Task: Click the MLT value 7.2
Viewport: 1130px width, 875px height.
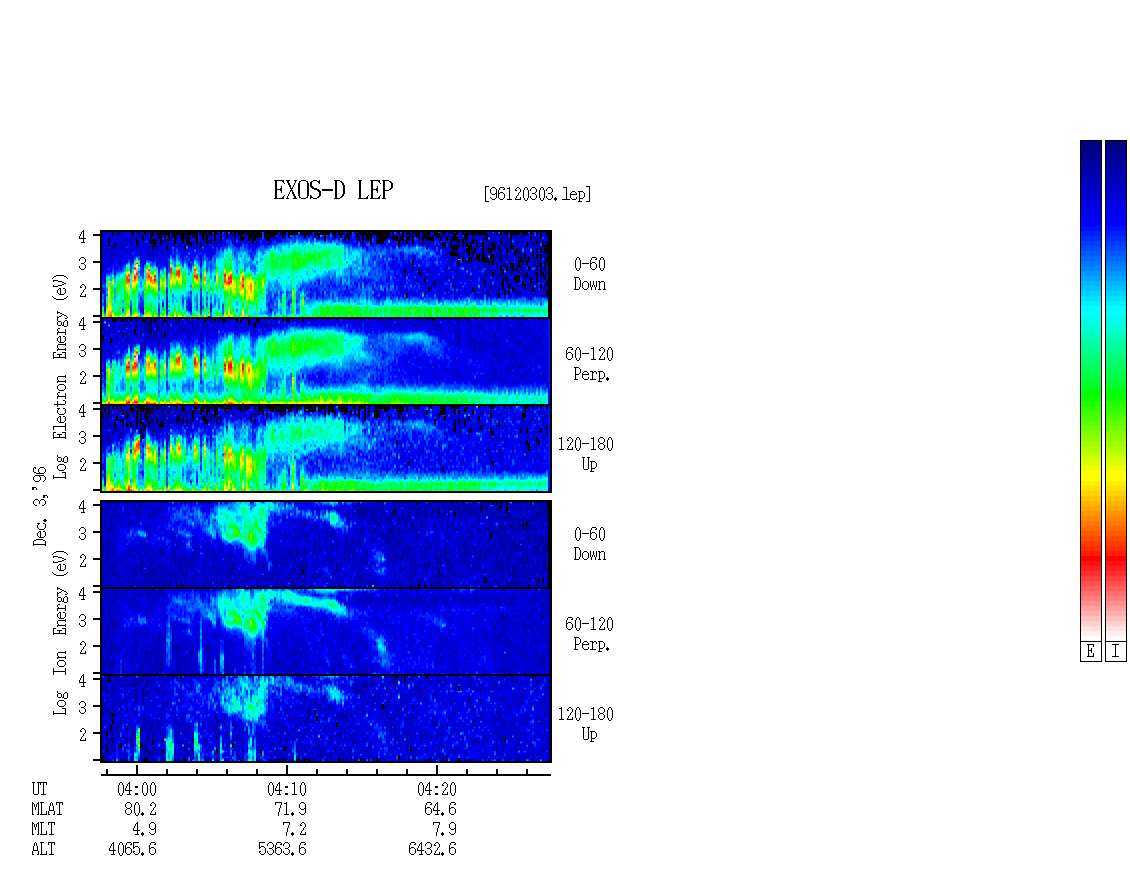Action: tap(294, 830)
